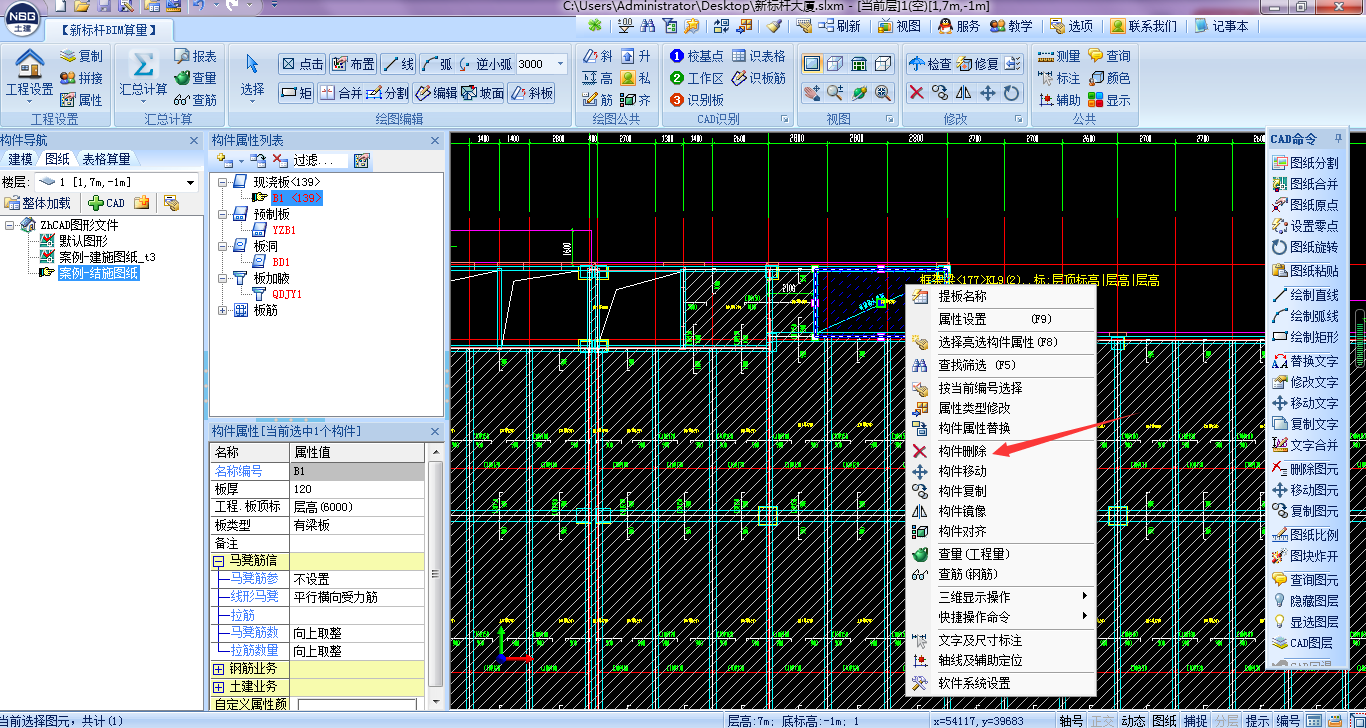Select the 斜板 drawing tool
The height and width of the screenshot is (728, 1366).
[x=531, y=93]
